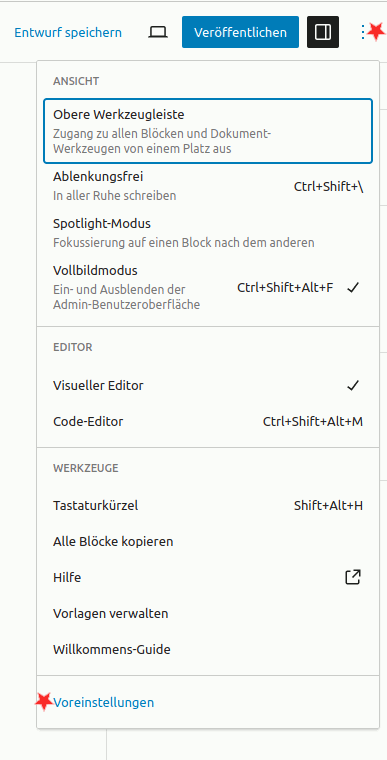Viewport: 387px width, 760px height.
Task: Click Entwurf speichern link
Action: 68,32
